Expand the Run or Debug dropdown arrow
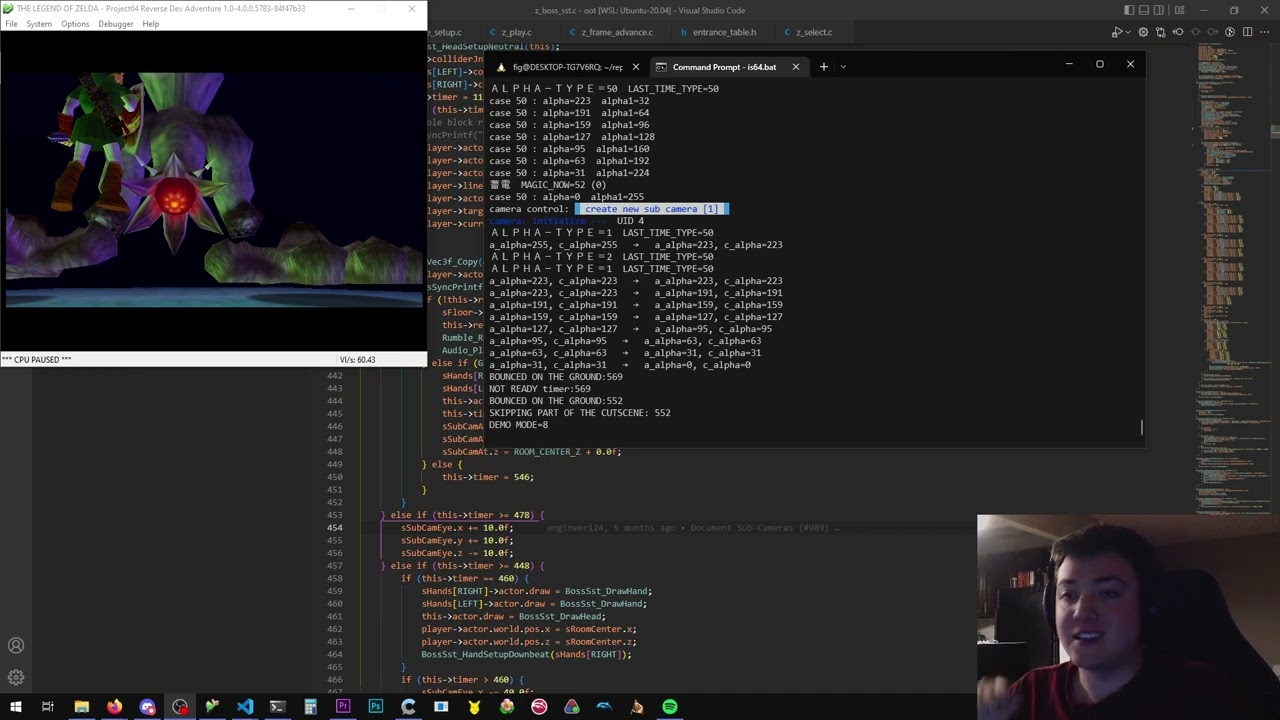This screenshot has height=720, width=1280. tap(1128, 32)
